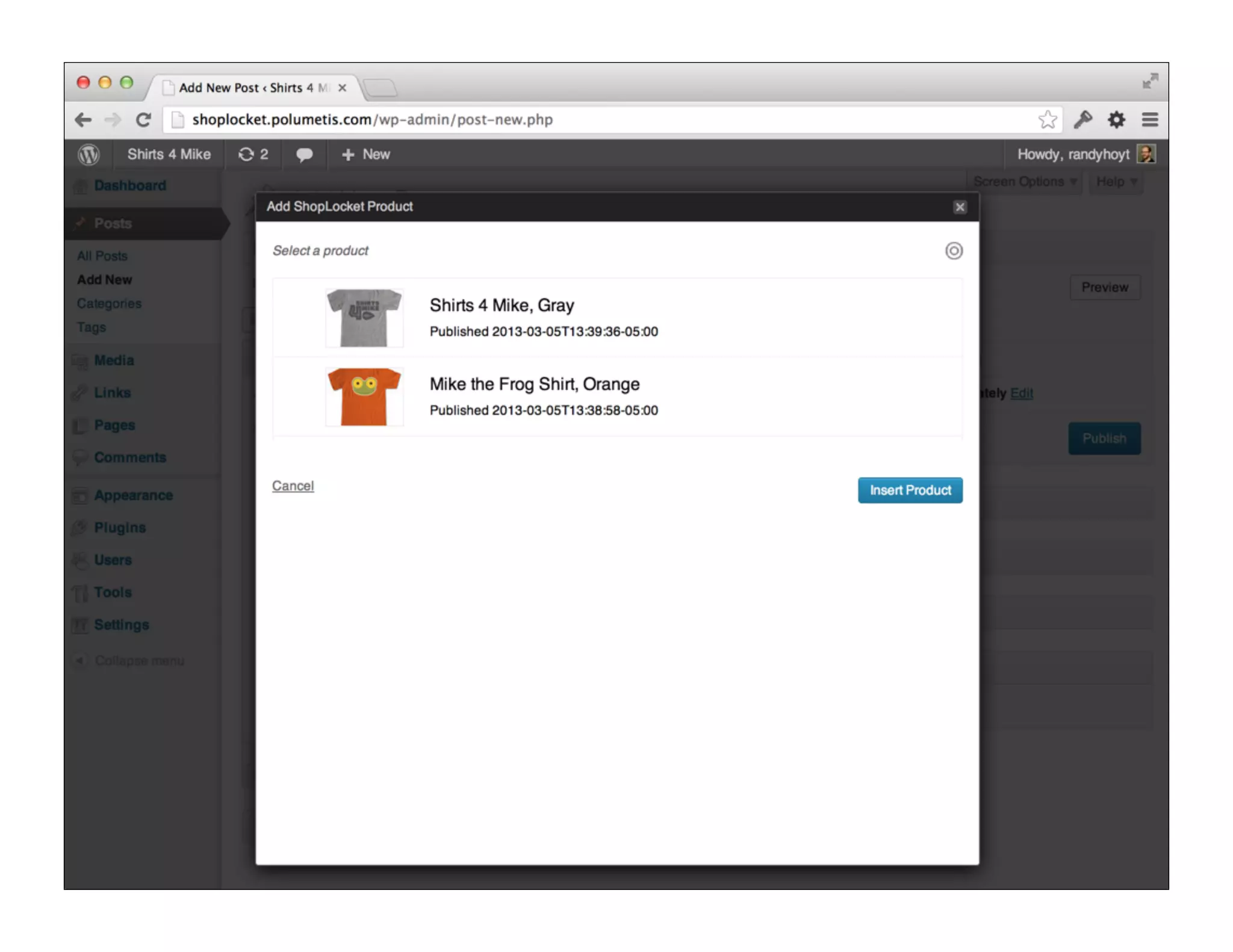The image size is (1233, 952).
Task: Click the browser forward arrow
Action: pos(113,120)
